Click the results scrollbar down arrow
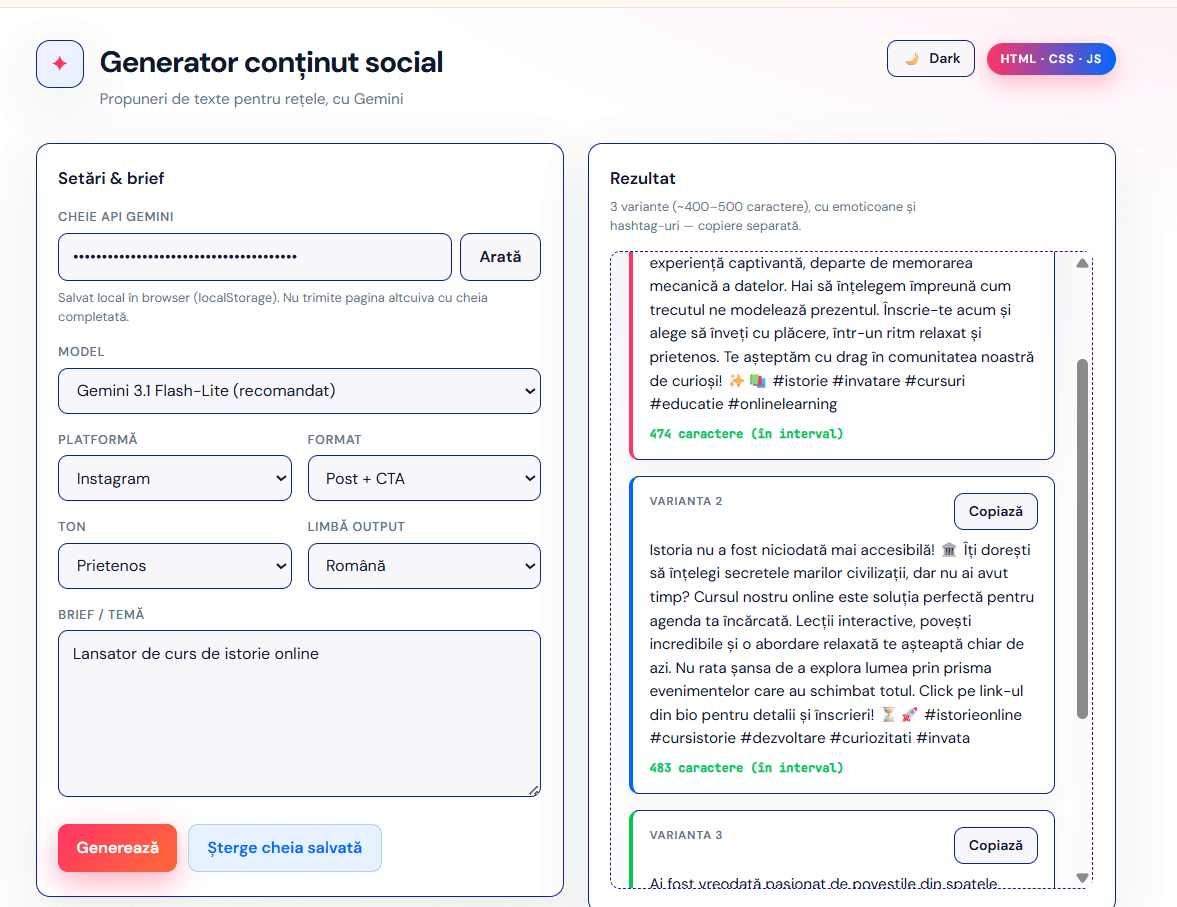 pos(1082,877)
